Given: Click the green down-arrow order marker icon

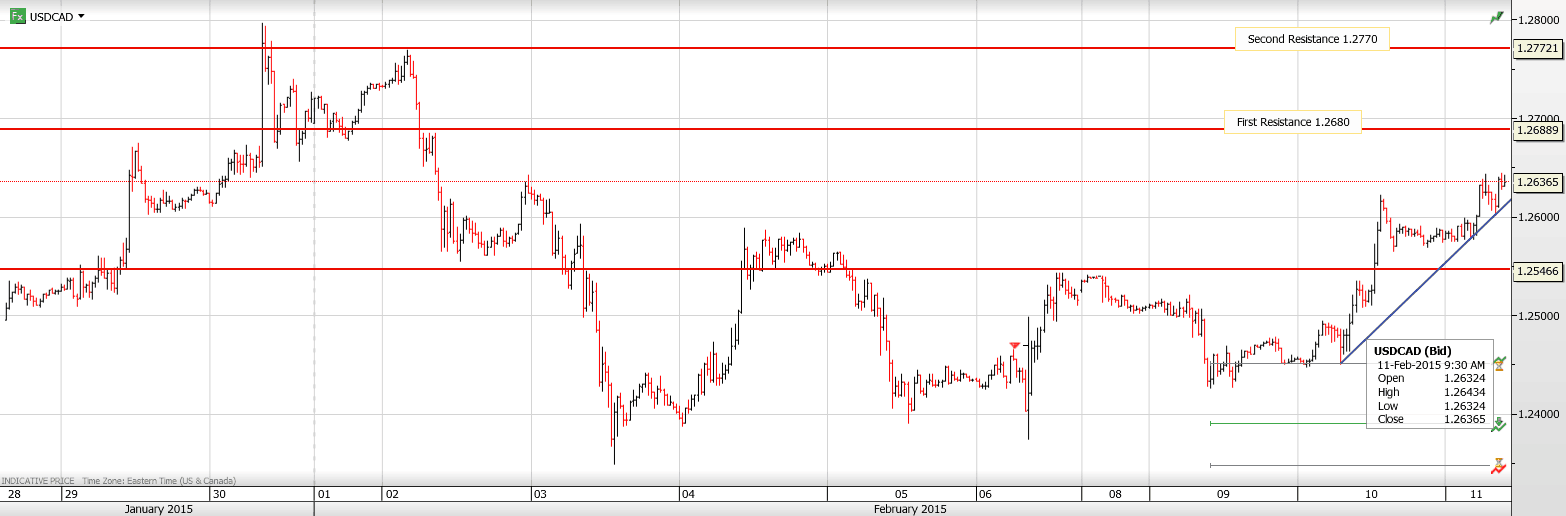Looking at the screenshot, I should (x=1498, y=425).
